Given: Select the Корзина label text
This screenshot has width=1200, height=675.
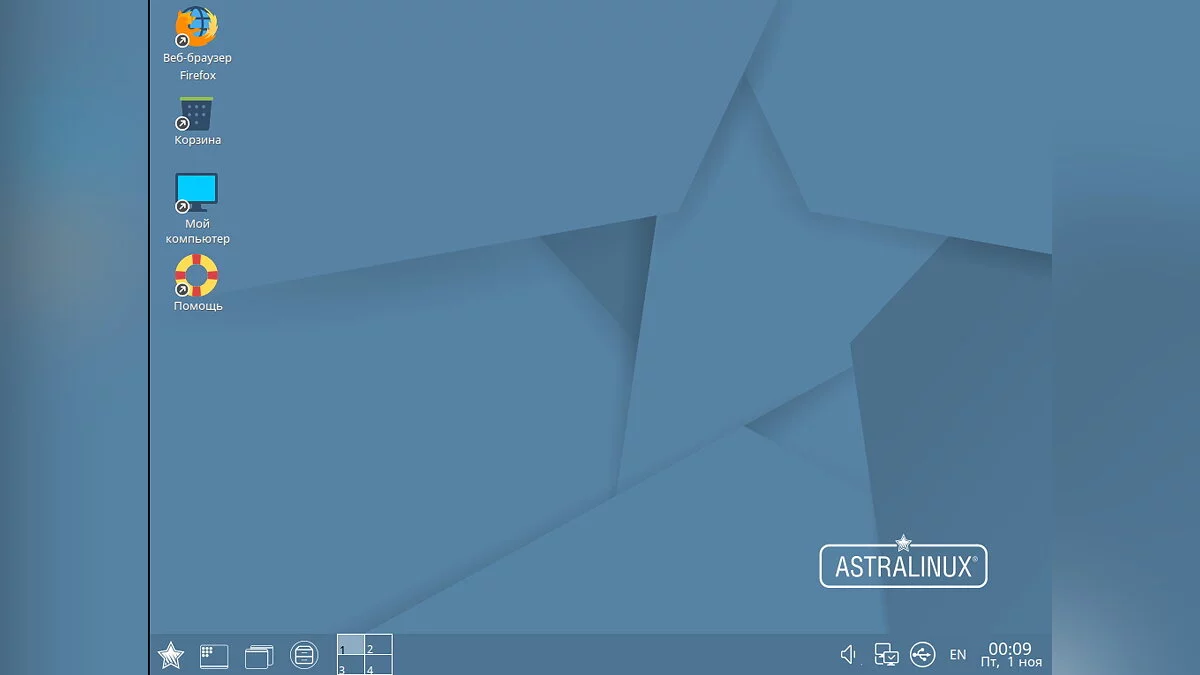Looking at the screenshot, I should click(198, 141).
